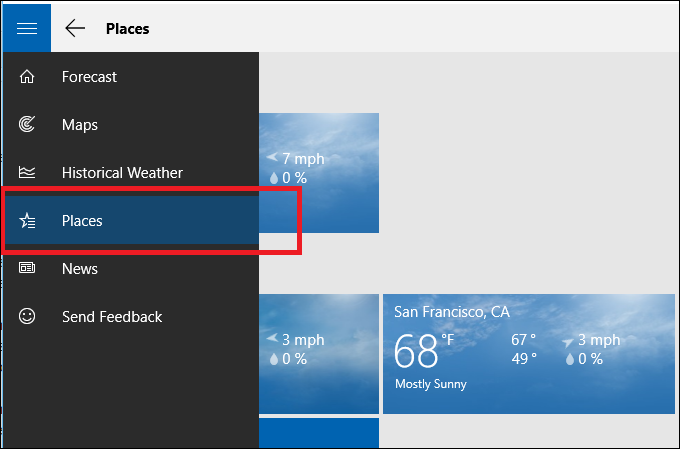Click the News newspaper icon

pos(27,269)
